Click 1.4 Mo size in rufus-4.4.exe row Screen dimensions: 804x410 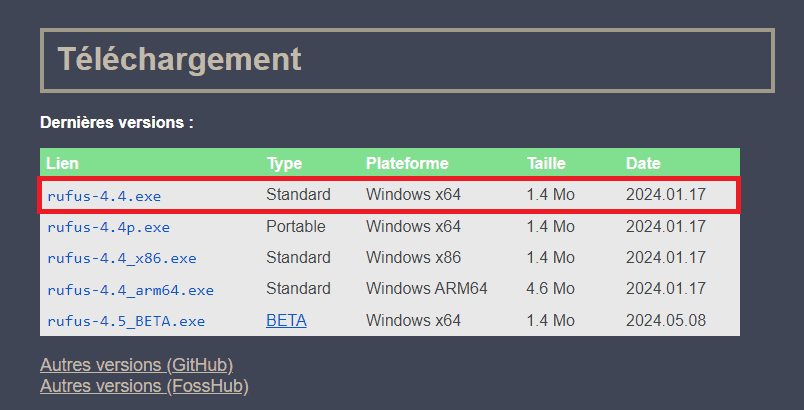click(551, 194)
